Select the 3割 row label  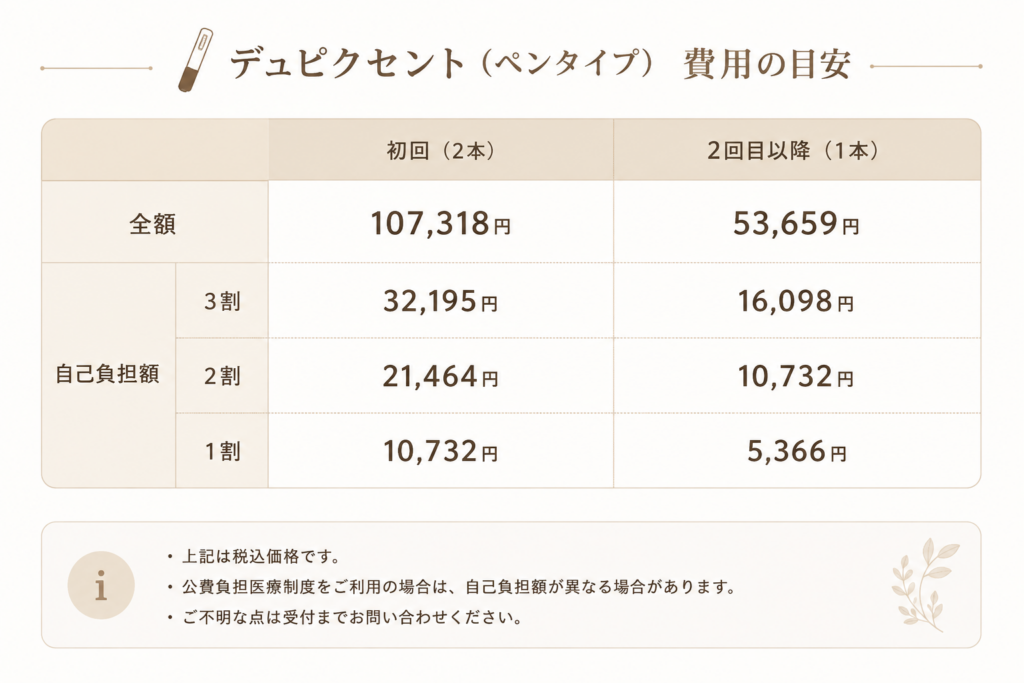[222, 301]
